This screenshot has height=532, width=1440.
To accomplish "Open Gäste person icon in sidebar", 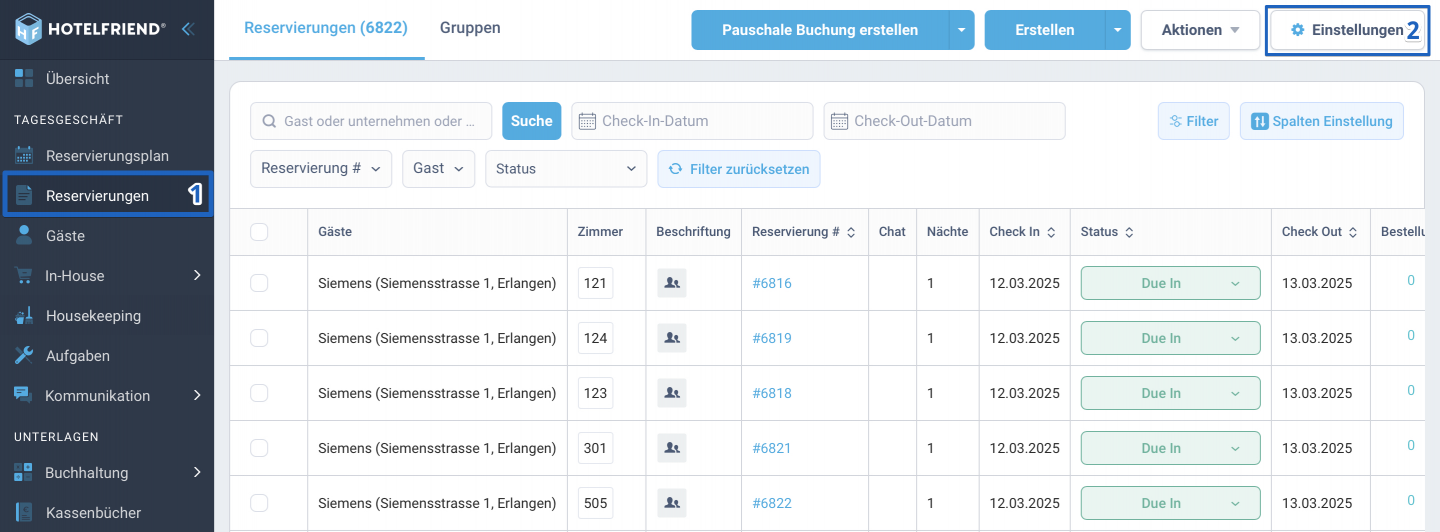I will coord(24,236).
